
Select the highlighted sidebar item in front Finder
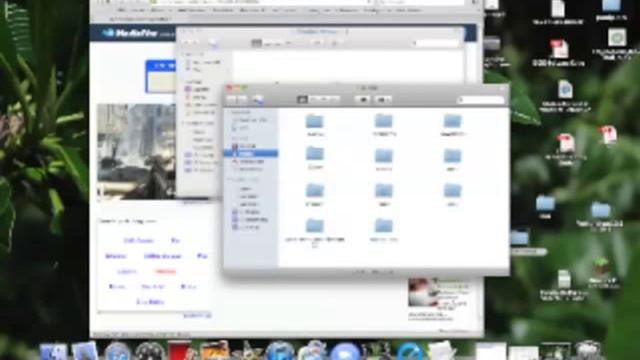(x=251, y=153)
